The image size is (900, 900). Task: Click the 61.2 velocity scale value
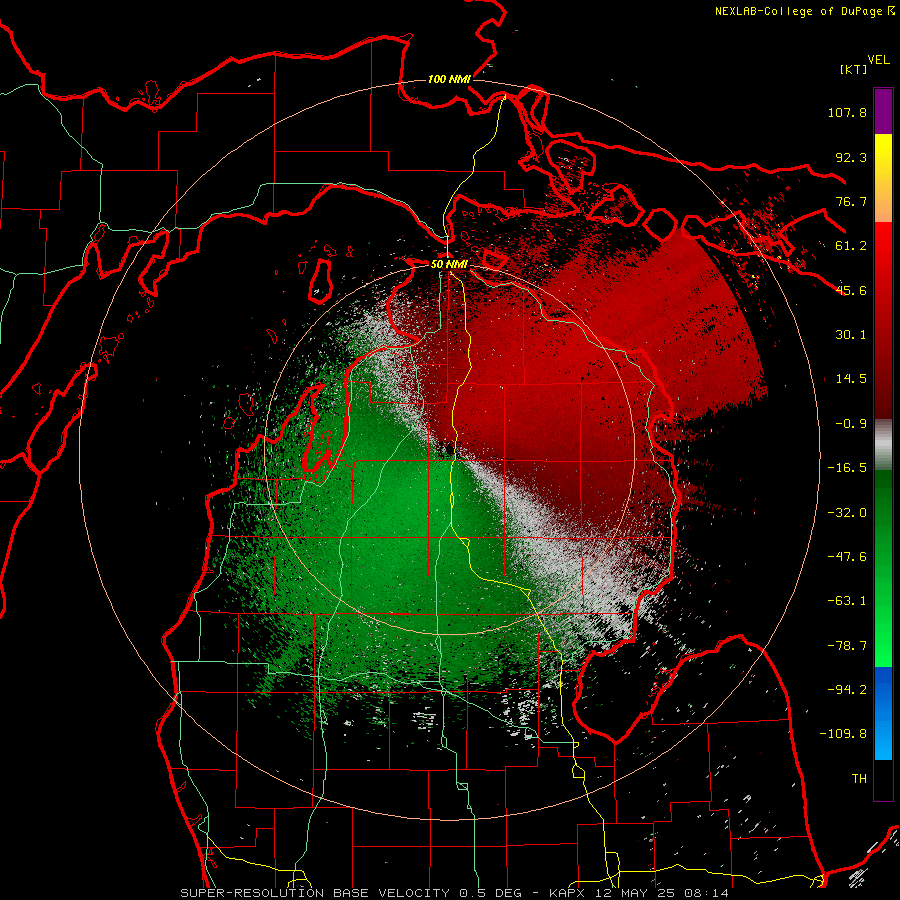coord(851,246)
